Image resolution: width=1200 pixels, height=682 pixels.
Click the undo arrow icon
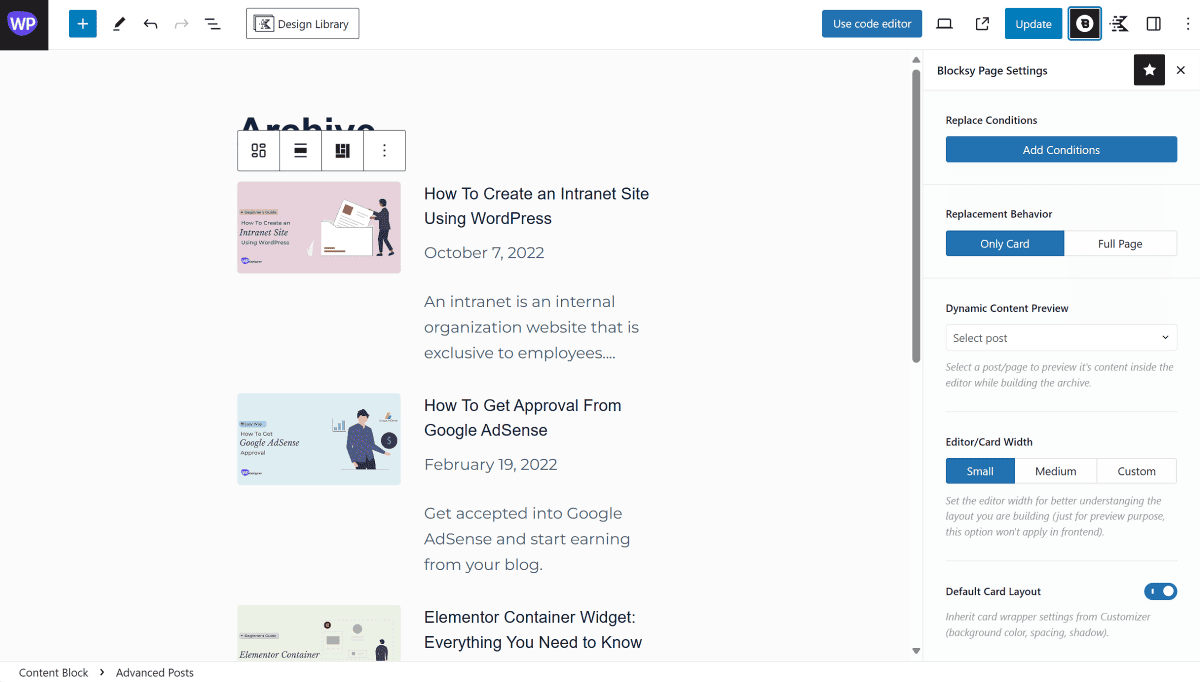click(150, 24)
